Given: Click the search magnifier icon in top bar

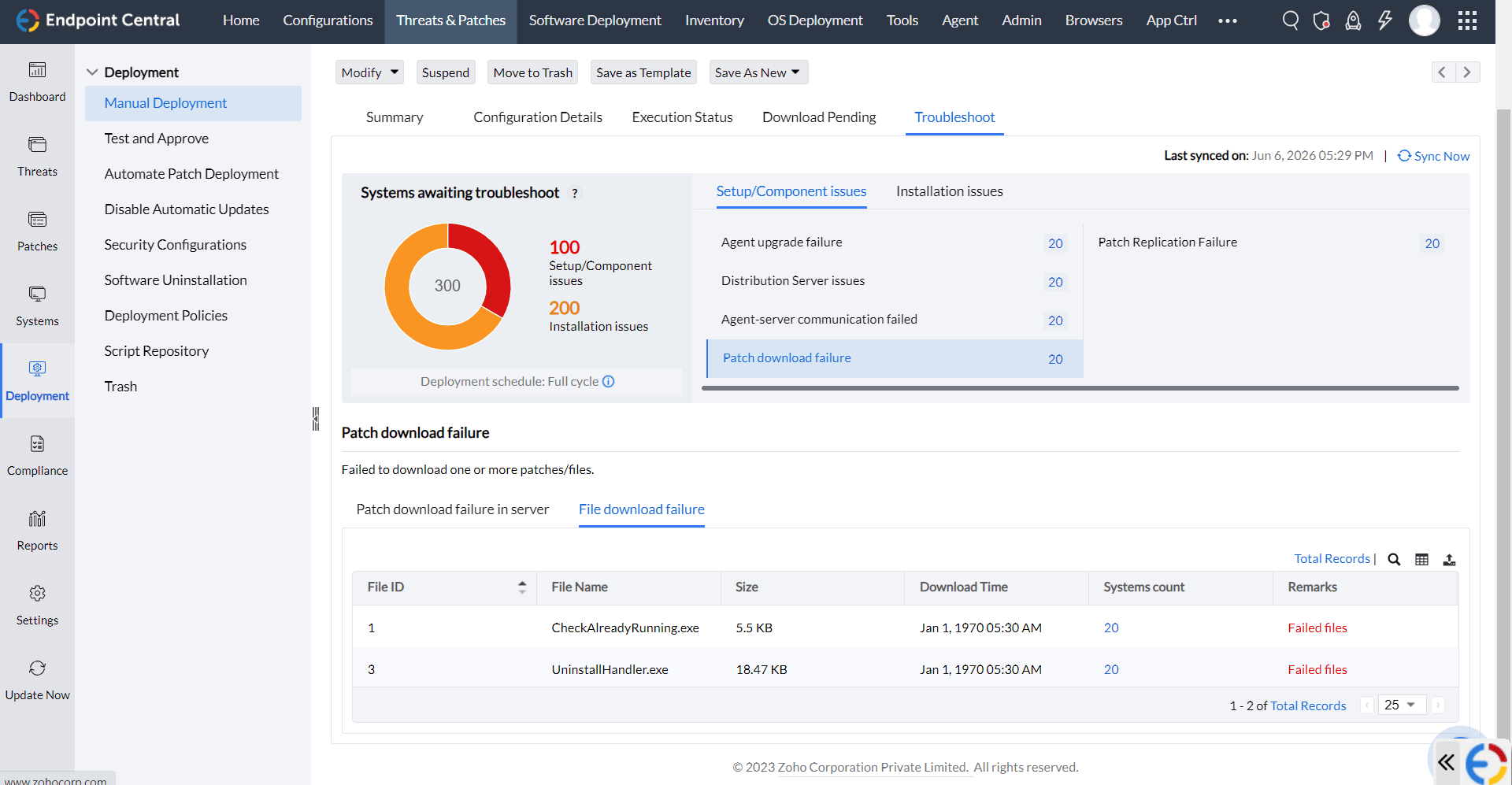Looking at the screenshot, I should tap(1290, 20).
